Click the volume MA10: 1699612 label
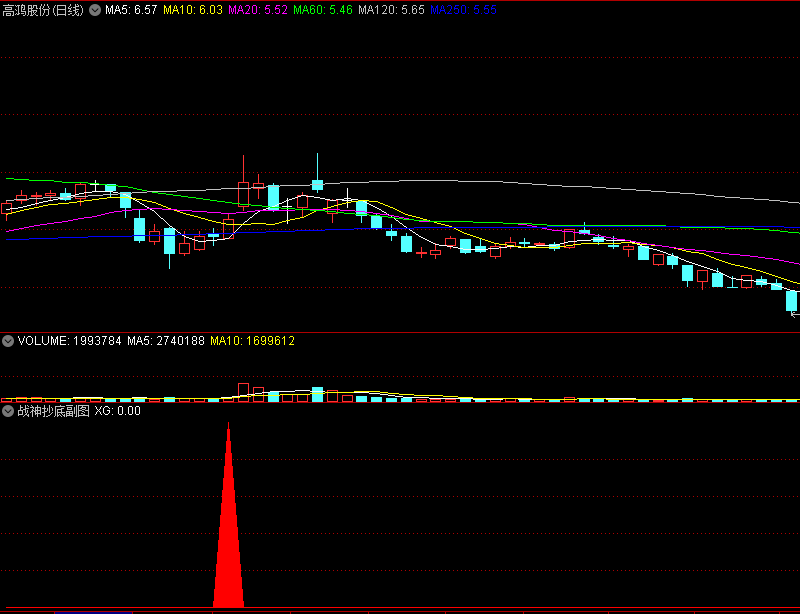 tap(253, 341)
